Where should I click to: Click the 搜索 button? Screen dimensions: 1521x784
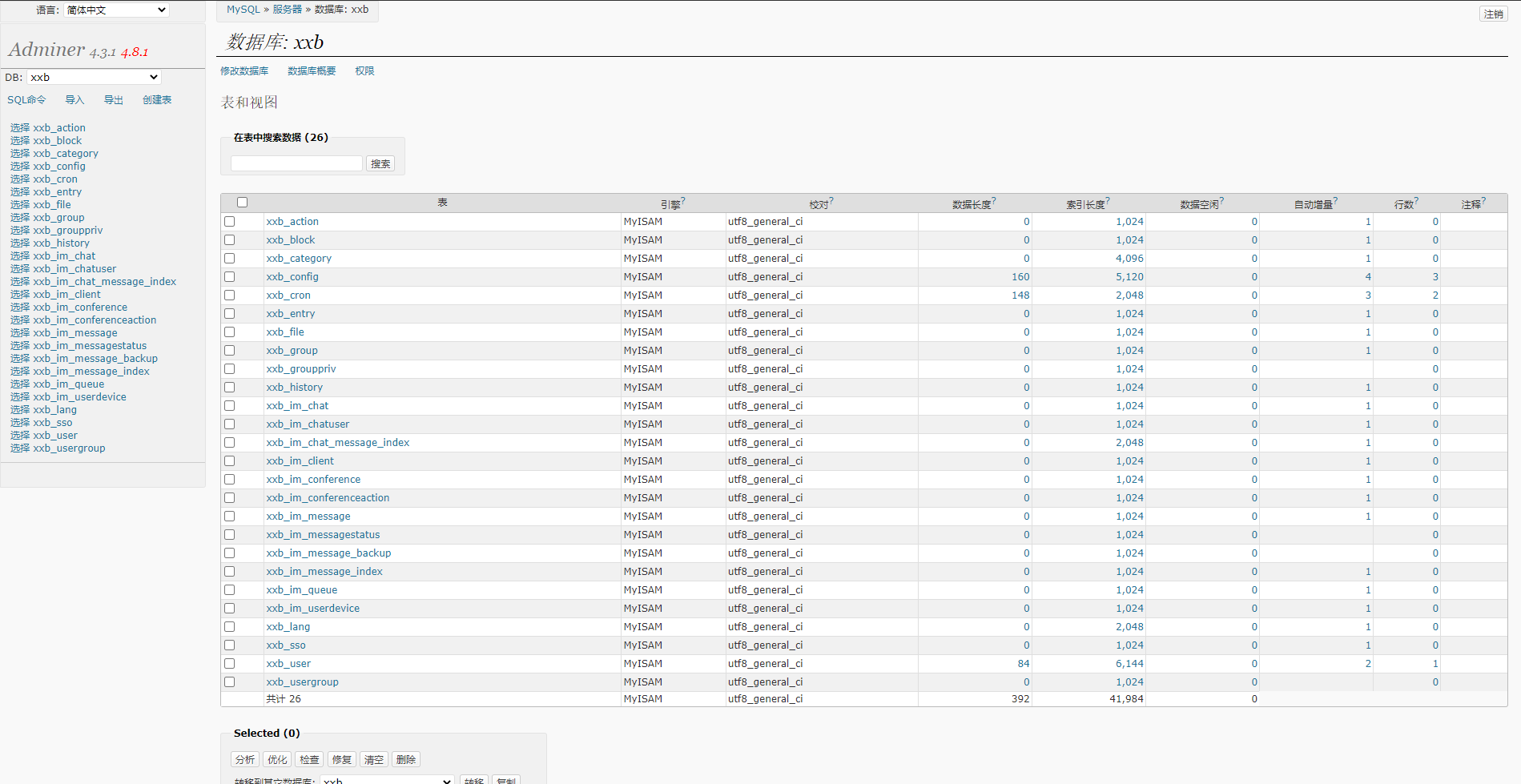coord(380,164)
